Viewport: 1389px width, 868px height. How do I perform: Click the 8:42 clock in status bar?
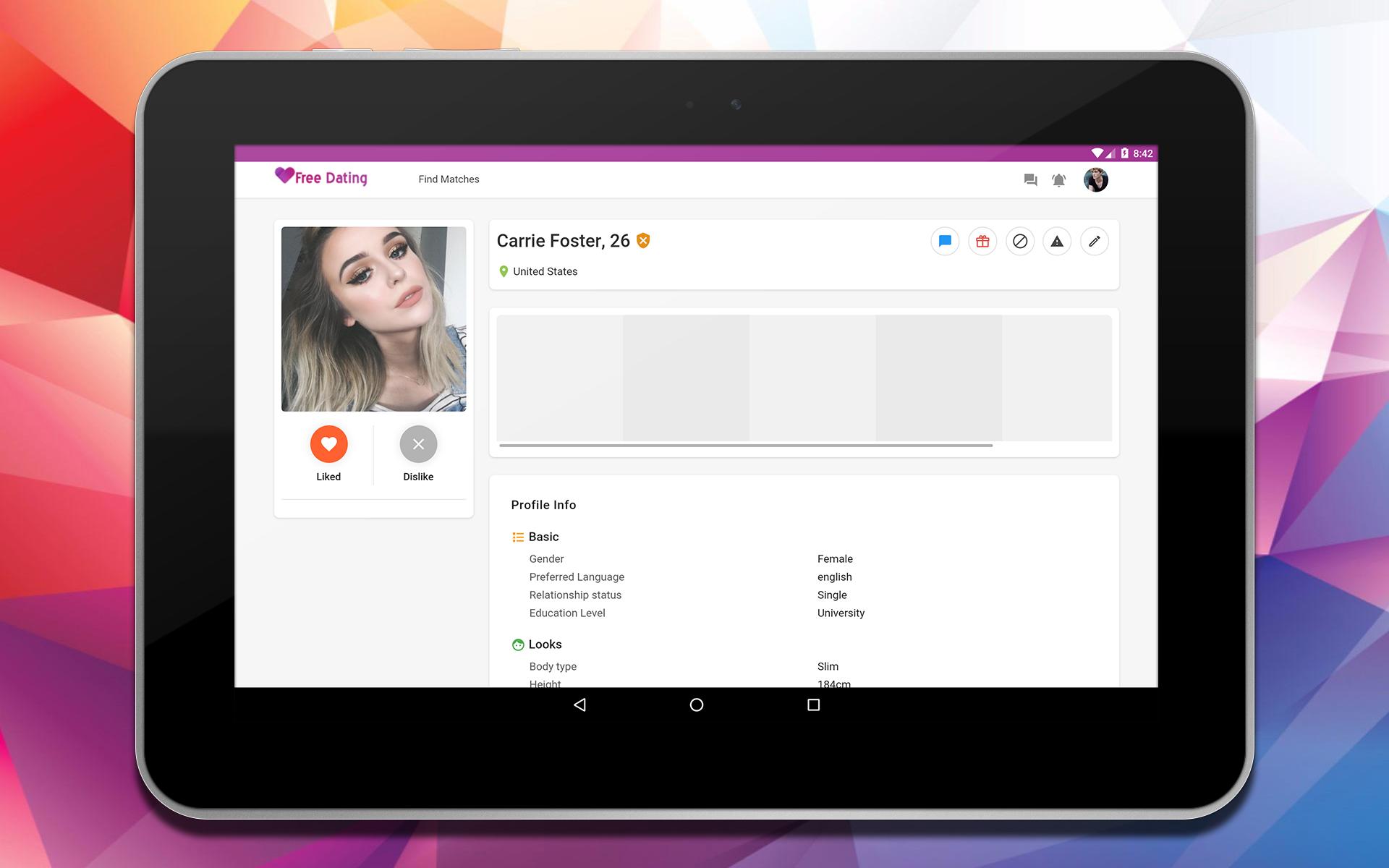click(1143, 153)
